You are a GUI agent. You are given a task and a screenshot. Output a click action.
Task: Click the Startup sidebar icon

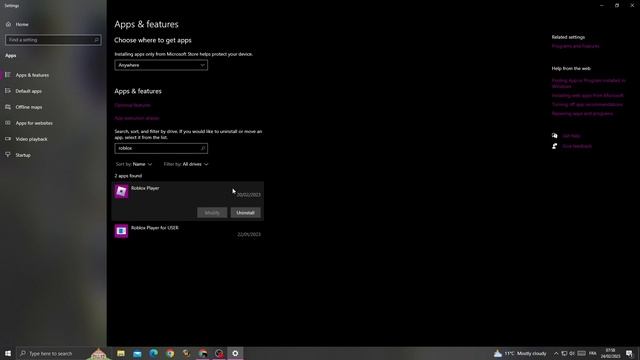click(8, 155)
